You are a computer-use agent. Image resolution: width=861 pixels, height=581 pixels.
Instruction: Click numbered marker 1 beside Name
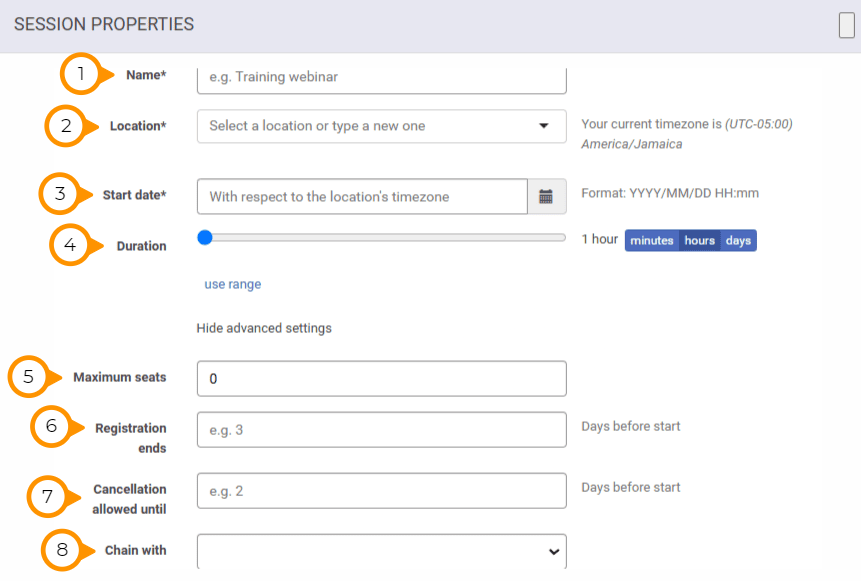81,74
